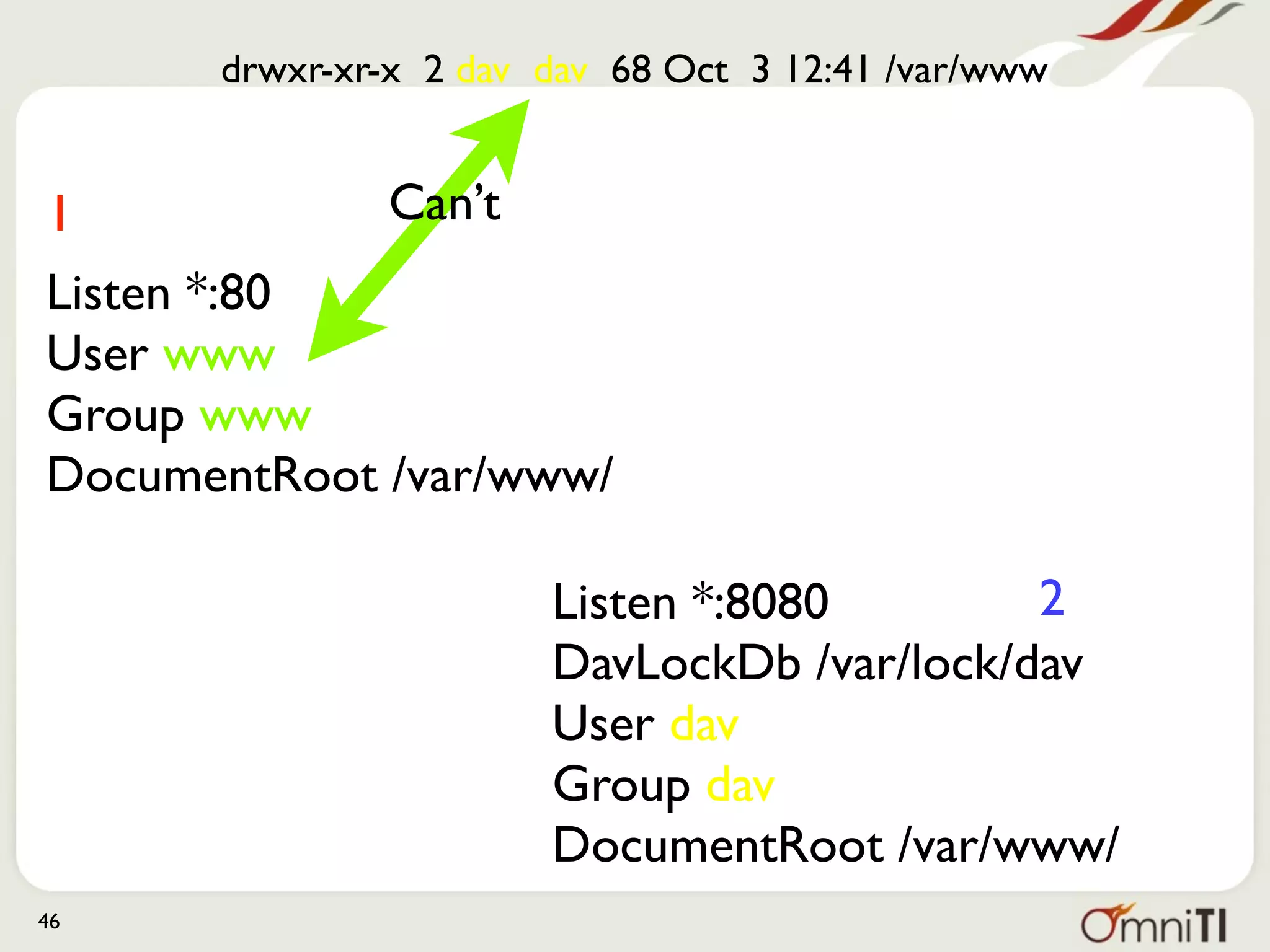Click 'Group www' line
Viewport: 1270px width, 952px height.
pyautogui.click(x=179, y=416)
